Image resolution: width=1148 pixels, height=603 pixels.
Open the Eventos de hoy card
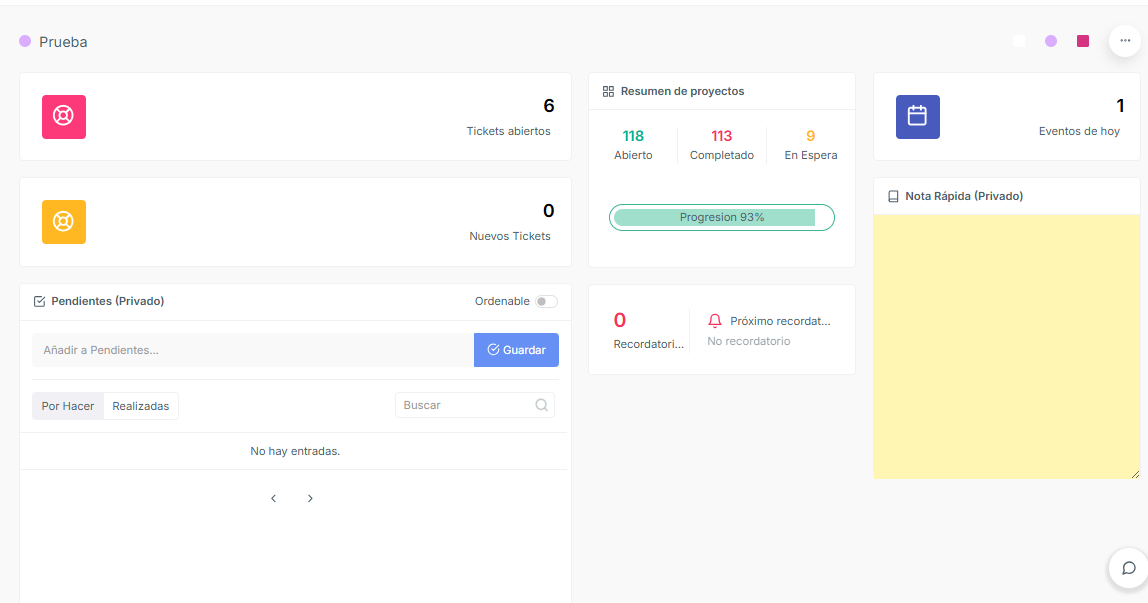coord(1007,116)
